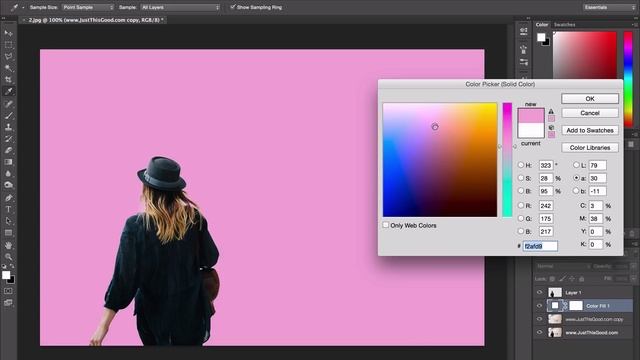Click OK in the Color Picker
This screenshot has width=640, height=360.
(x=590, y=98)
